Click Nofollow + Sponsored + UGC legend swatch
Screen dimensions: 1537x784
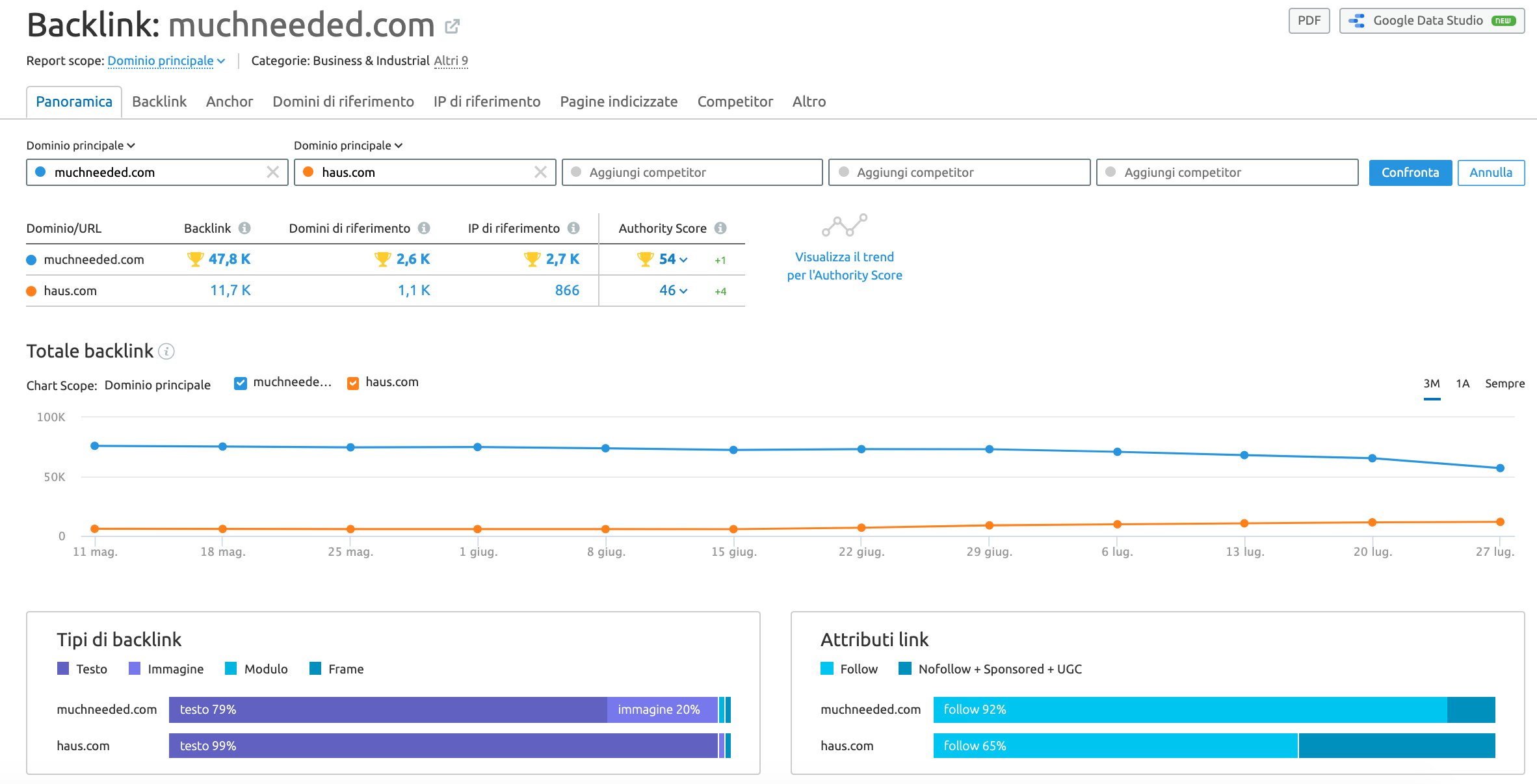[905, 669]
